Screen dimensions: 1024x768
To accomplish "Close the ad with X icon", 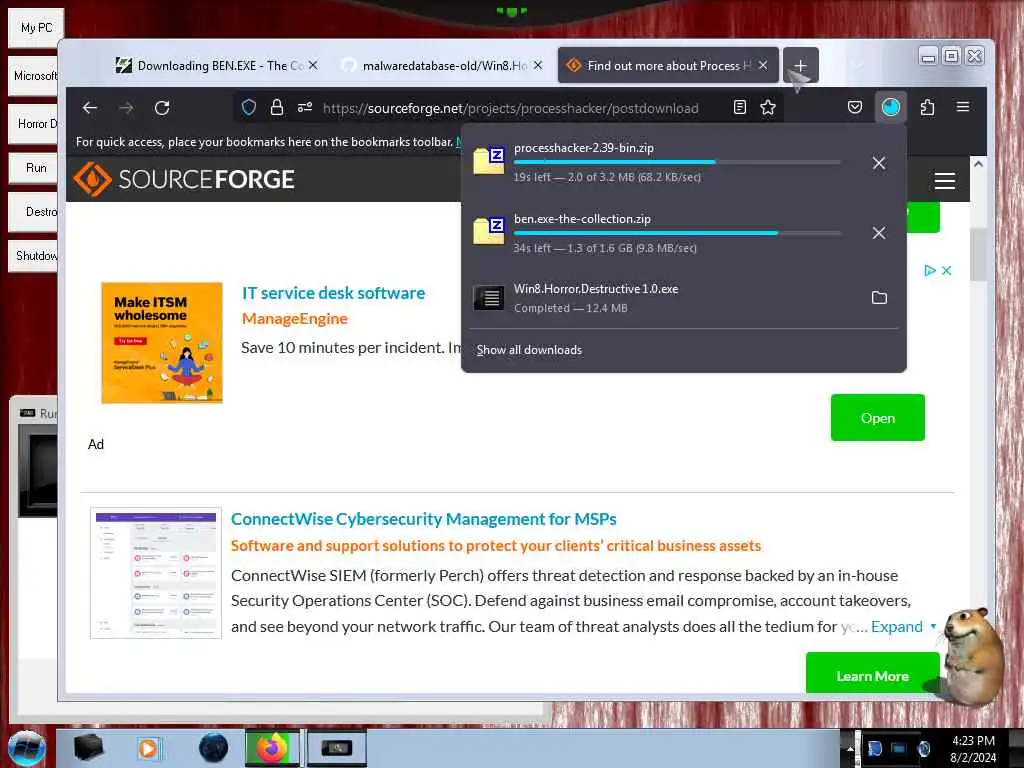I will [x=946, y=270].
